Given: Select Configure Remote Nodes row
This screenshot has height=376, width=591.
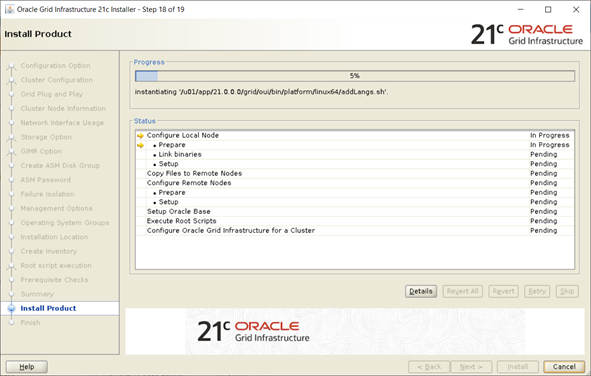Looking at the screenshot, I should pyautogui.click(x=355, y=183).
